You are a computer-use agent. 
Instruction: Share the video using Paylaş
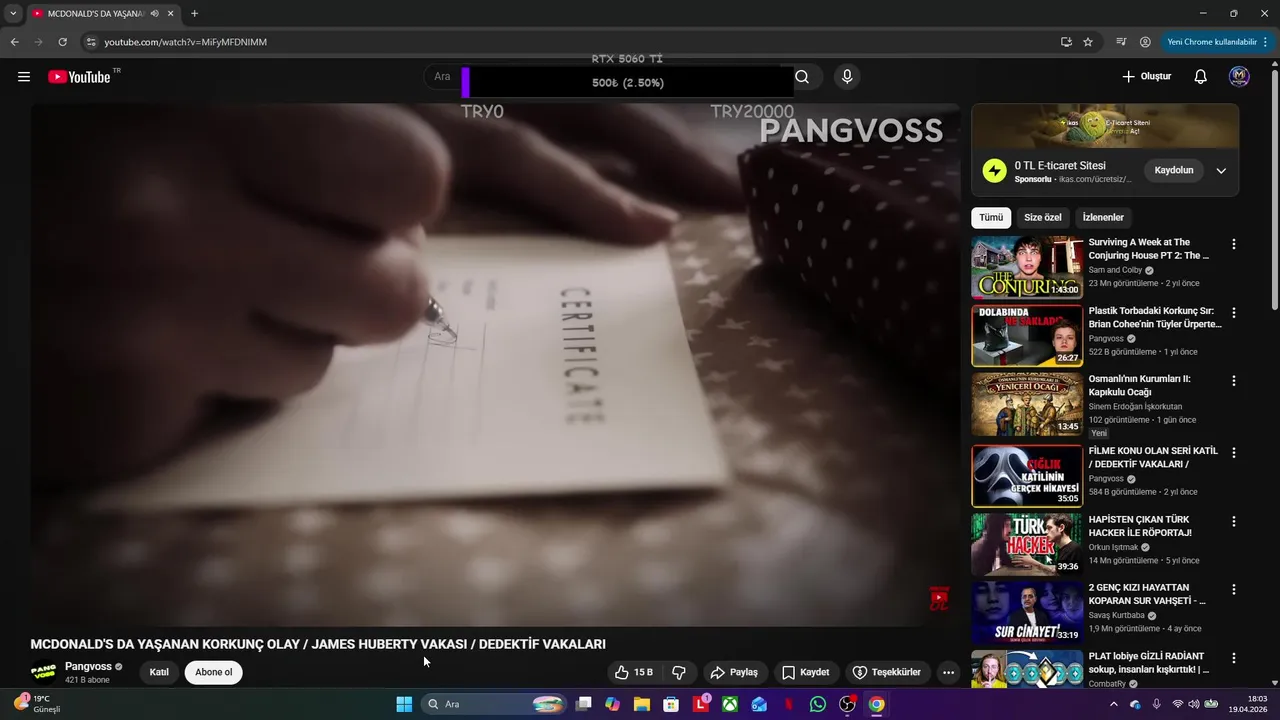coord(734,673)
